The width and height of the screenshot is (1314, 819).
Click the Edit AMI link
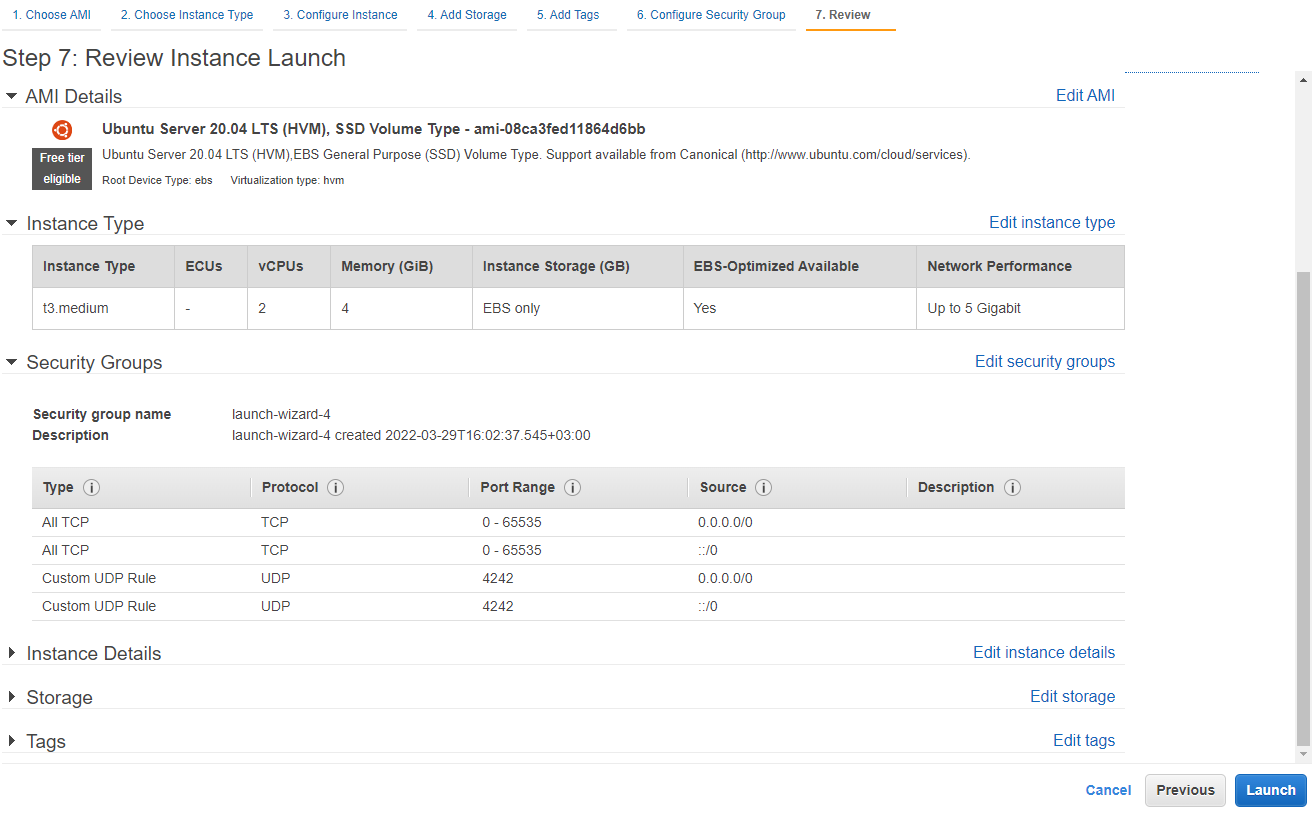(x=1085, y=96)
